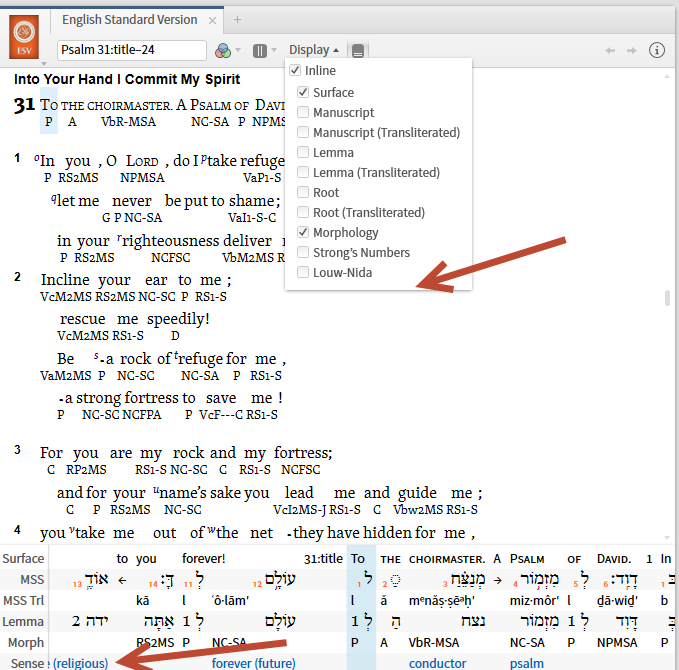Click 'CHOIRMASTER.' in the ribbon Surface row
Image resolution: width=679 pixels, height=670 pixels.
(447, 559)
